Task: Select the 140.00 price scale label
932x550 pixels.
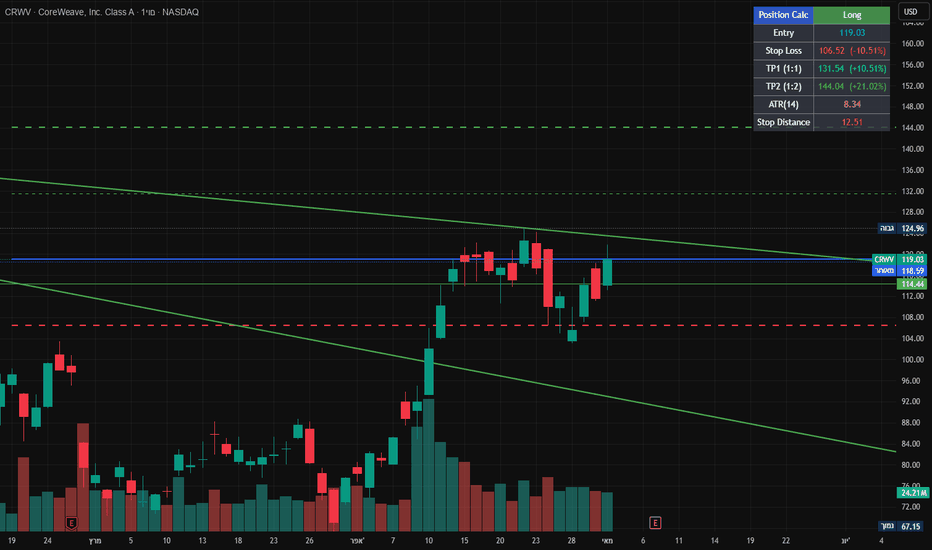Action: [x=912, y=149]
